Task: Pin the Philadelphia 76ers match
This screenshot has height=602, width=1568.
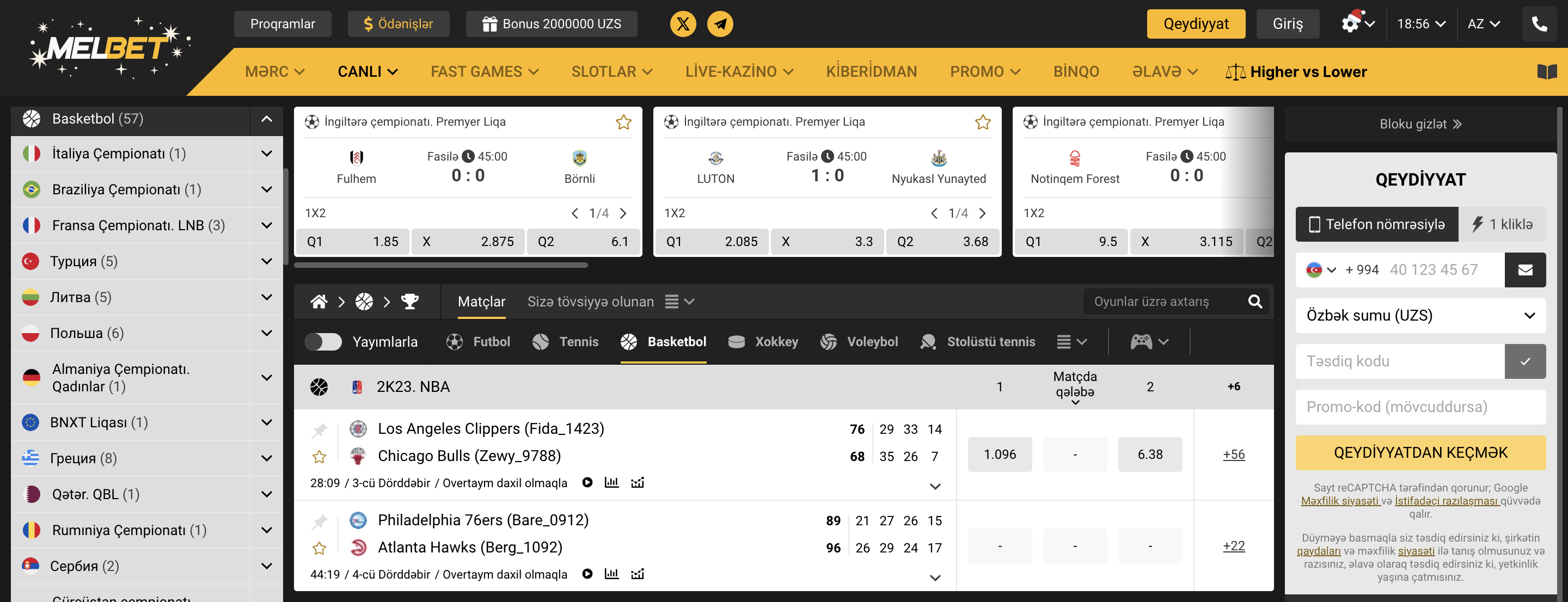Action: tap(319, 521)
